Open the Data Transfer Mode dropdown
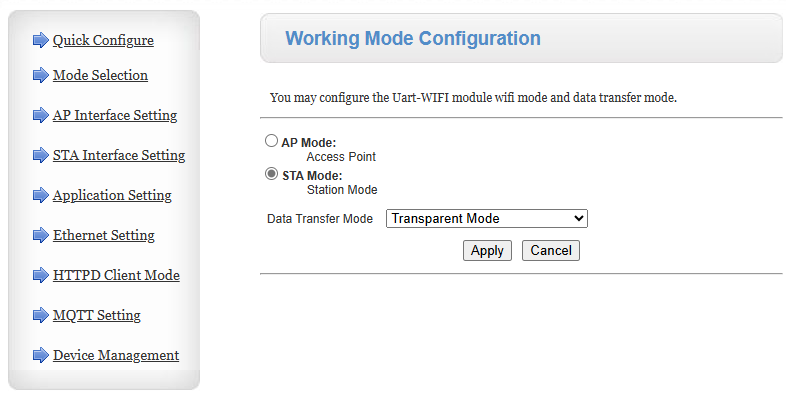 [x=487, y=219]
